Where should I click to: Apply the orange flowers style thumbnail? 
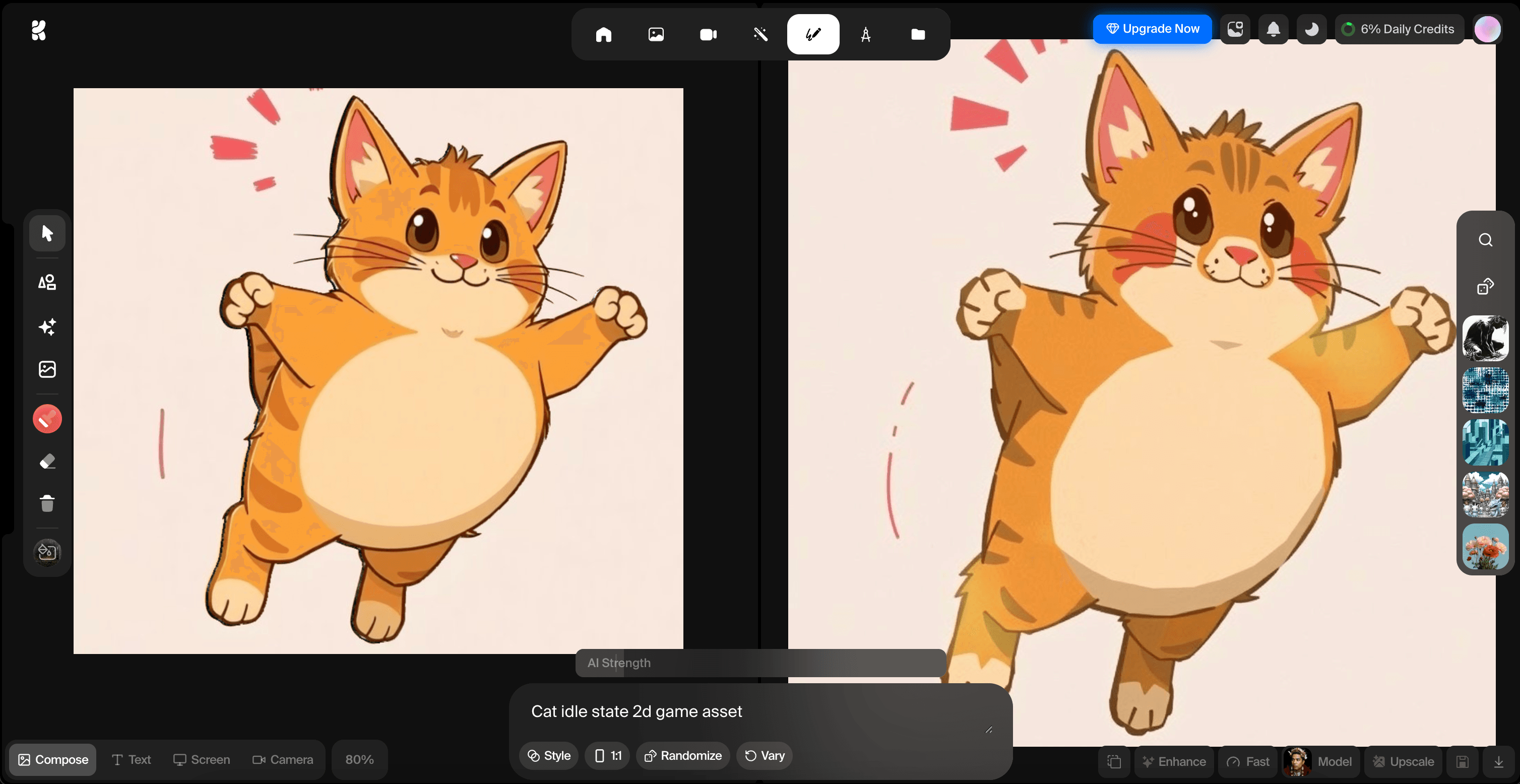[1485, 546]
